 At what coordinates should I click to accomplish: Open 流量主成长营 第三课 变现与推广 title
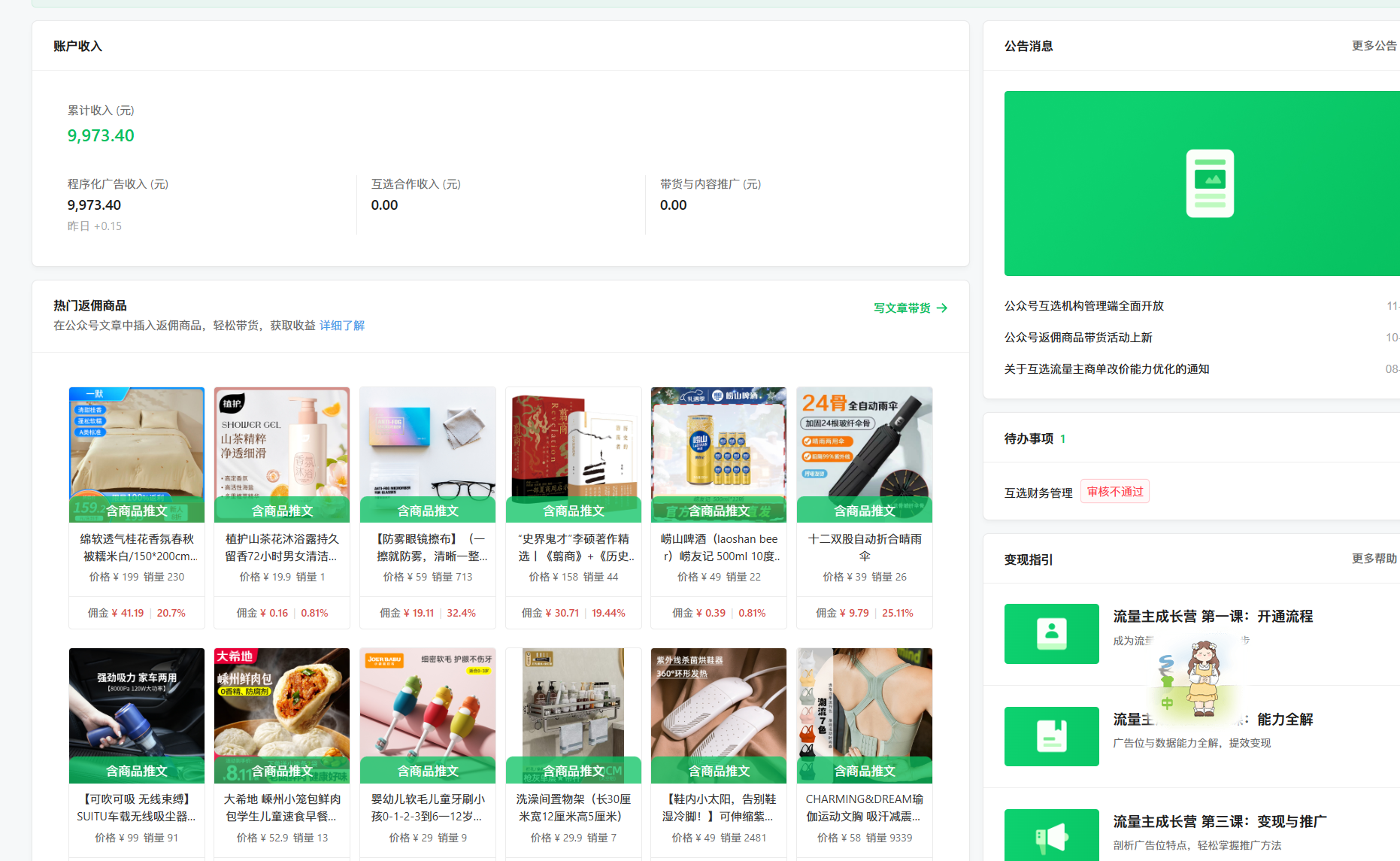pyautogui.click(x=1219, y=822)
